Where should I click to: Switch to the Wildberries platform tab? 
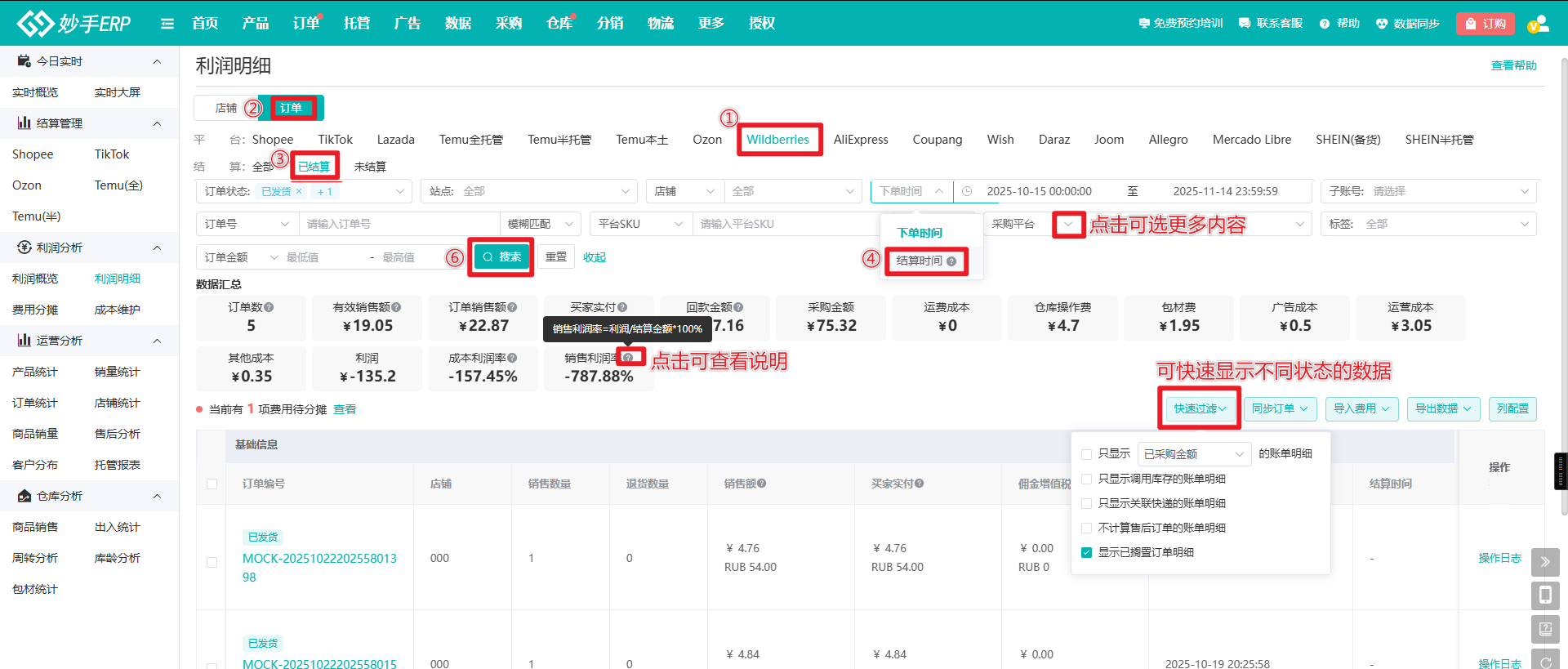[777, 140]
